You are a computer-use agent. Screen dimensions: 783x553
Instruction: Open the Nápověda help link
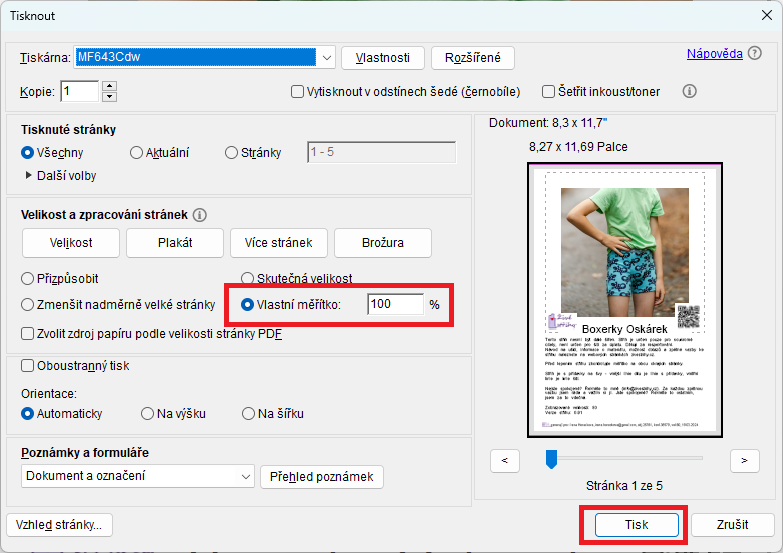714,54
